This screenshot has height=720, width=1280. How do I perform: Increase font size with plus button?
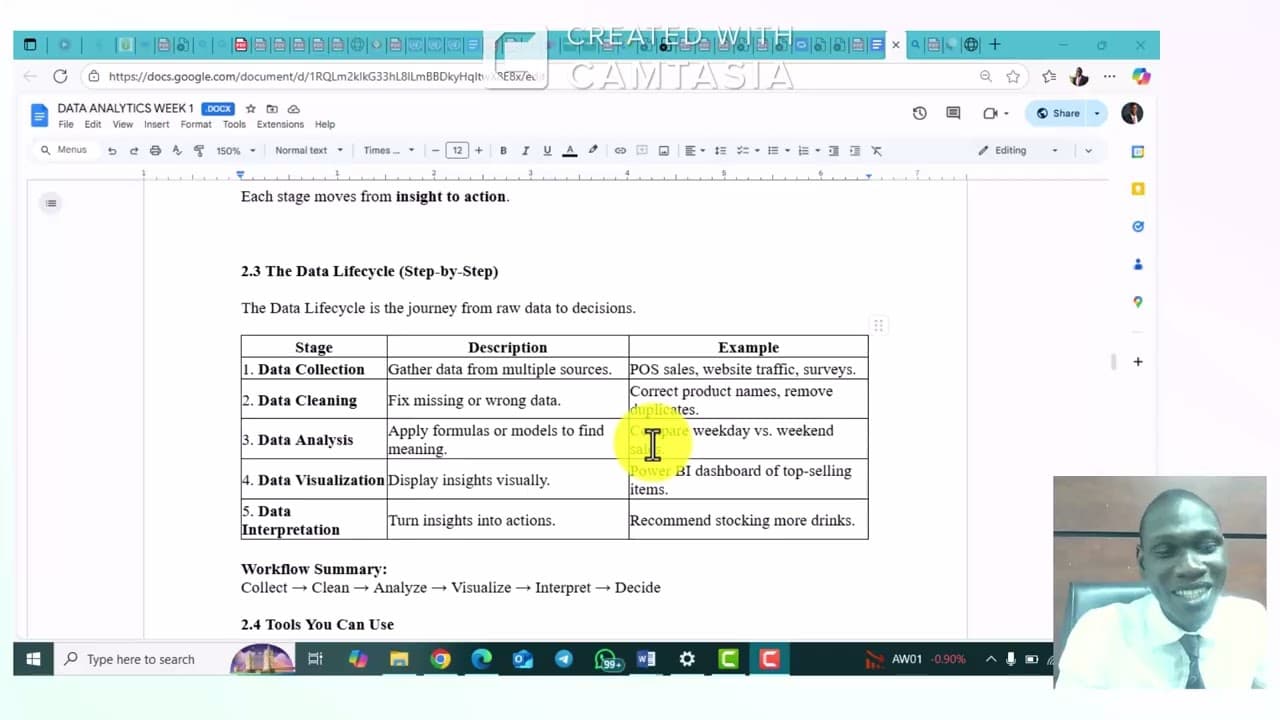(x=478, y=151)
